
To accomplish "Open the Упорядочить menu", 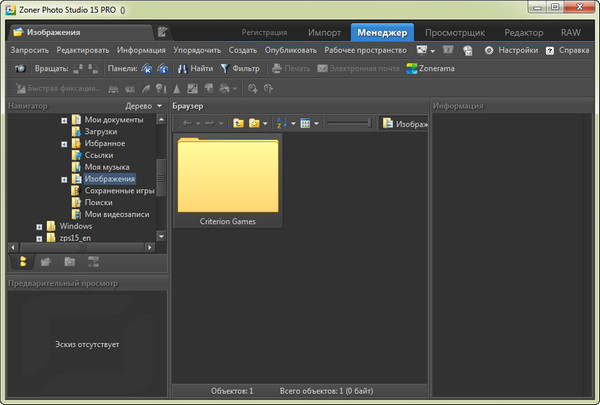I will [x=197, y=50].
